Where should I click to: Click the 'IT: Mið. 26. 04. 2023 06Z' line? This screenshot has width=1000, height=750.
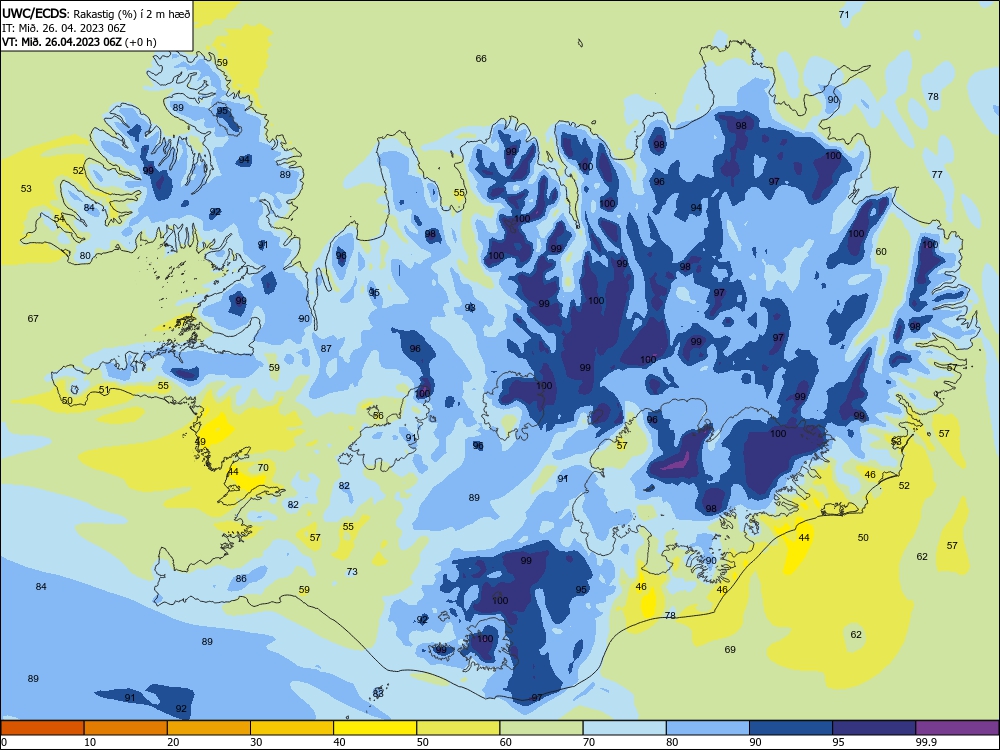point(64,28)
